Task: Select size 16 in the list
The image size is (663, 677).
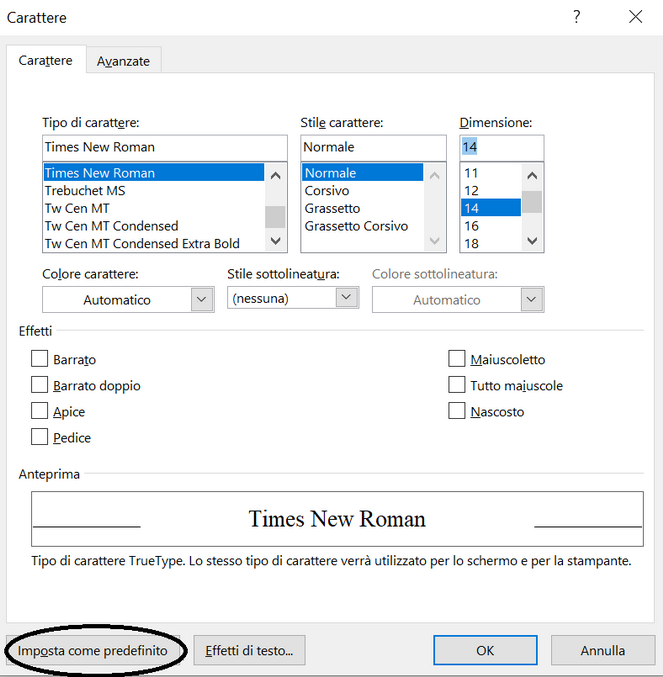Action: 491,226
